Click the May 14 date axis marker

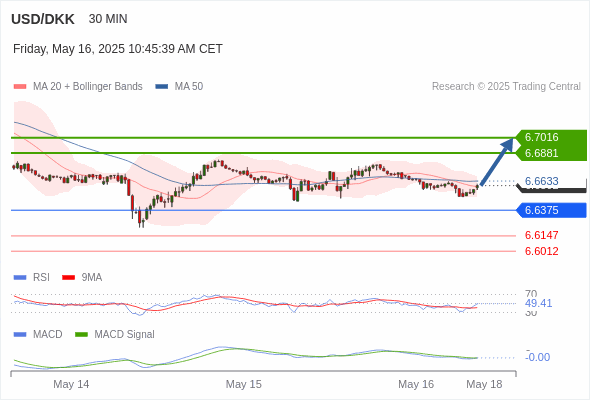[71, 384]
